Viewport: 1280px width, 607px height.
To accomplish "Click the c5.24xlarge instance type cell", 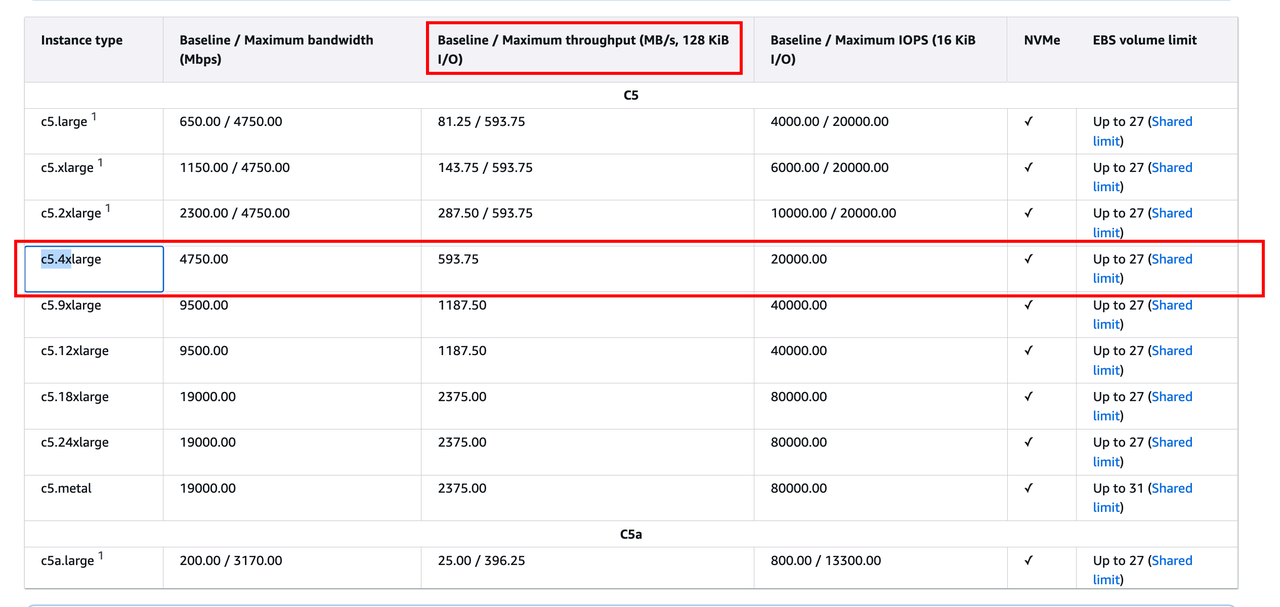I will (x=94, y=452).
